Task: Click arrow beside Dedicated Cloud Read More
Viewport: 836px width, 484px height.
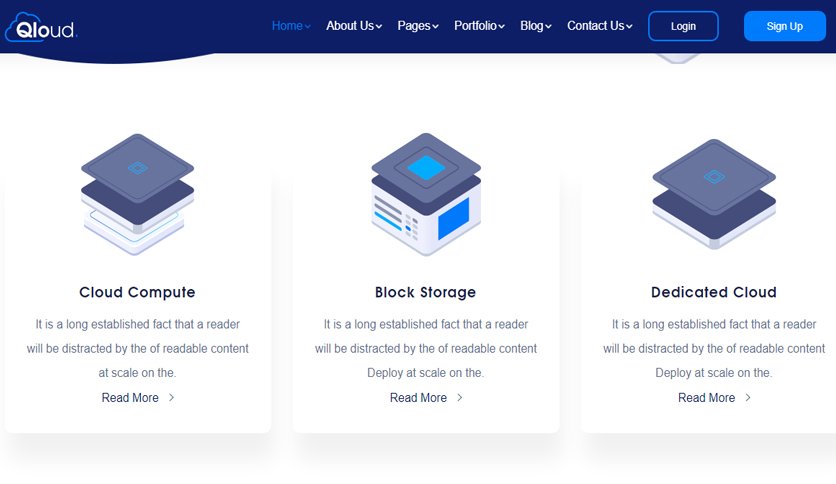Action: coord(748,398)
